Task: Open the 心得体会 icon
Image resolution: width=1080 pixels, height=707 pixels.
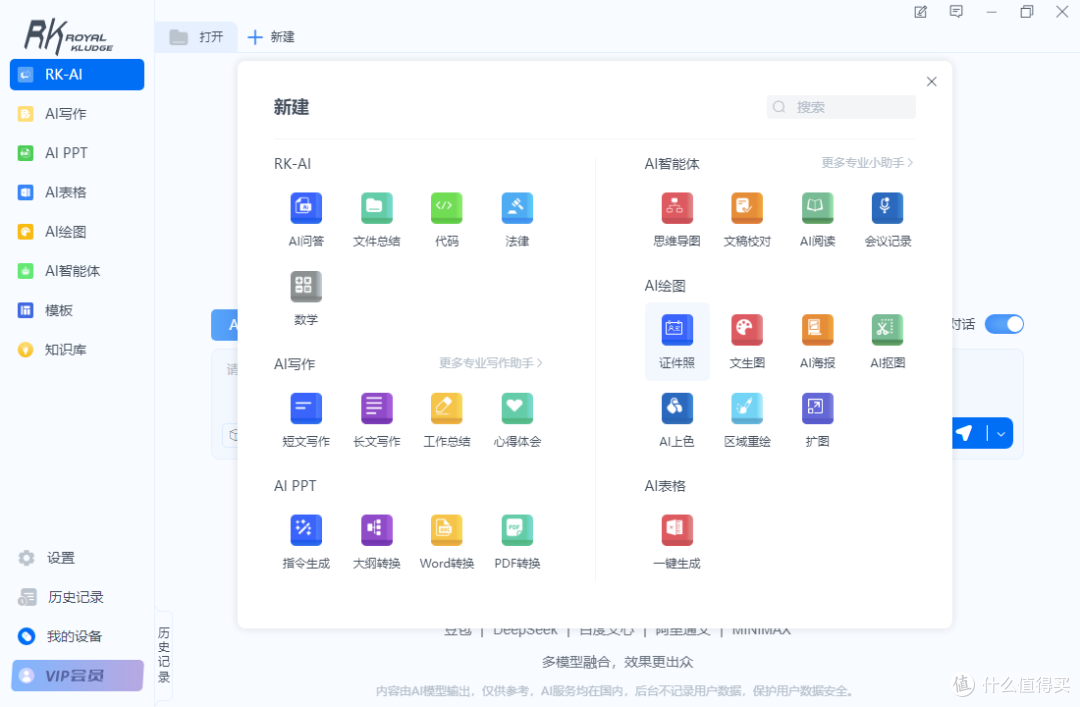Action: click(517, 409)
